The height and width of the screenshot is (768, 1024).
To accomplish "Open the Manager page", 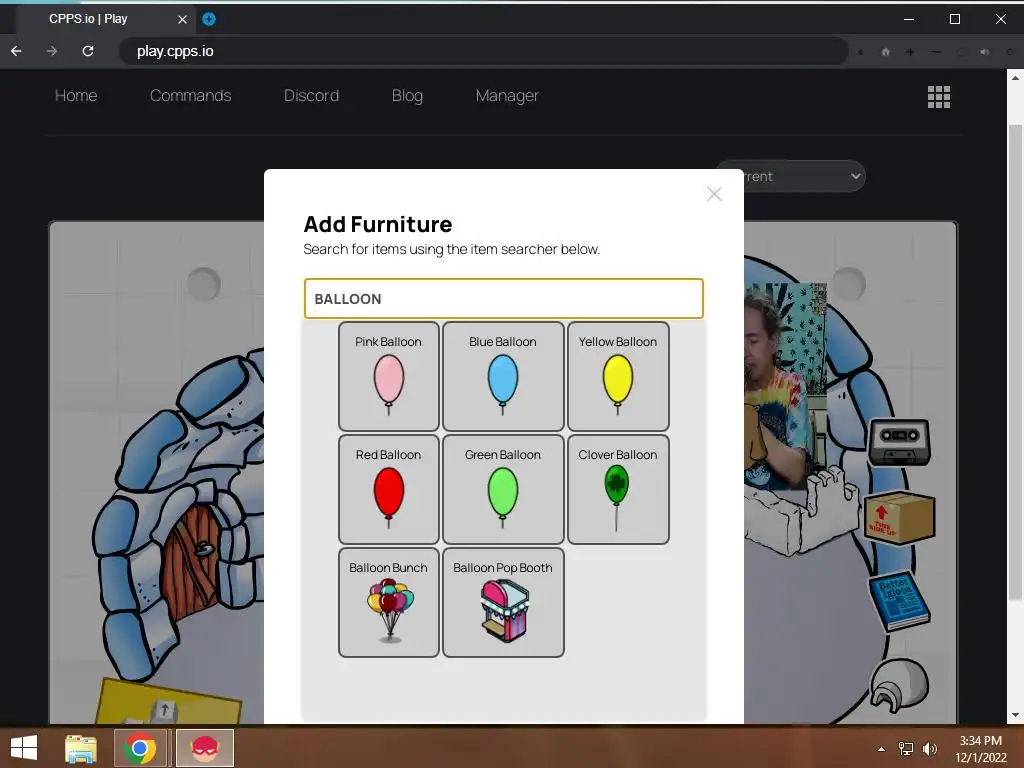I will (x=507, y=95).
